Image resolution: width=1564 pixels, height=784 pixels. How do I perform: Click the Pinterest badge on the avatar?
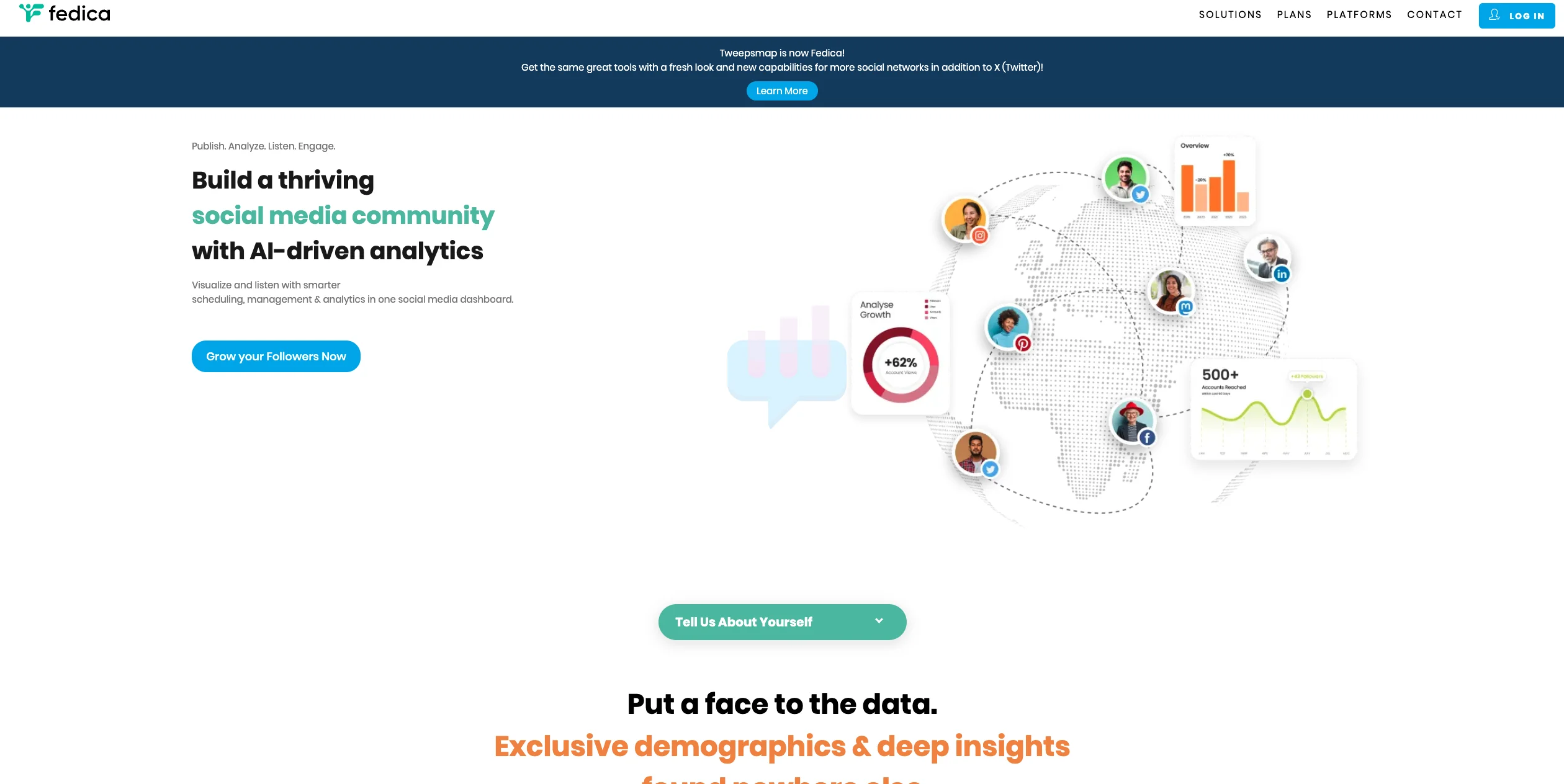click(x=1023, y=343)
